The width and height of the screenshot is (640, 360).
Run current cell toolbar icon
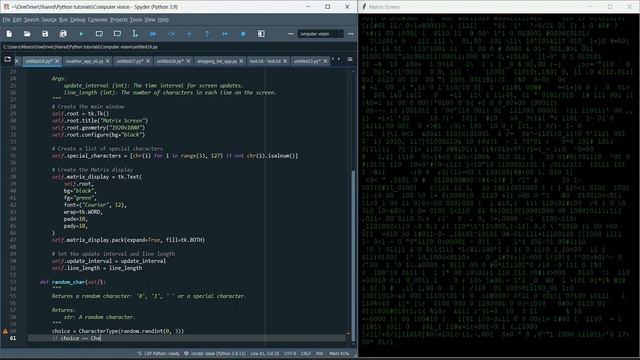pos(99,34)
